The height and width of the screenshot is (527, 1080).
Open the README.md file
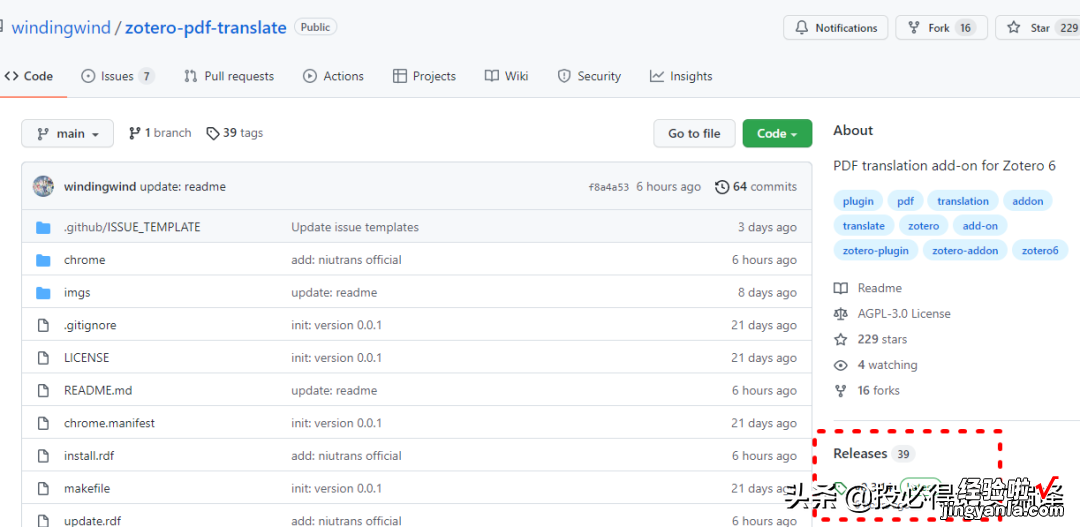(98, 391)
